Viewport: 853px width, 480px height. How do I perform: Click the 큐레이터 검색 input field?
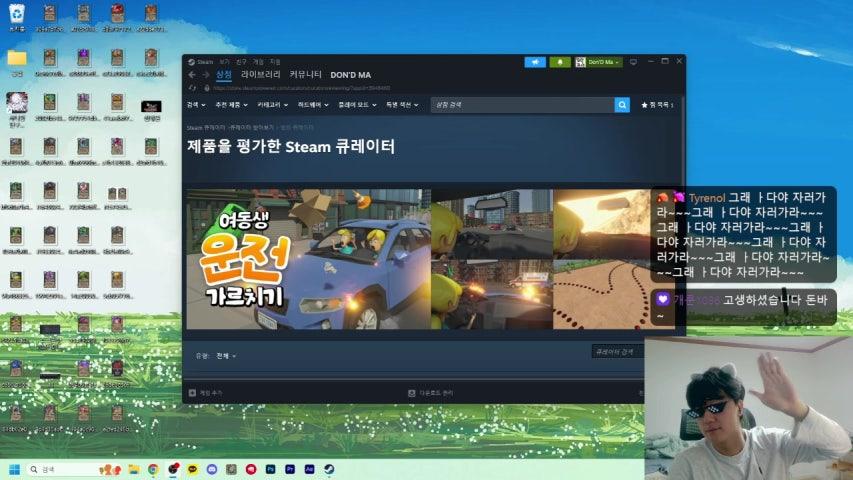point(617,352)
